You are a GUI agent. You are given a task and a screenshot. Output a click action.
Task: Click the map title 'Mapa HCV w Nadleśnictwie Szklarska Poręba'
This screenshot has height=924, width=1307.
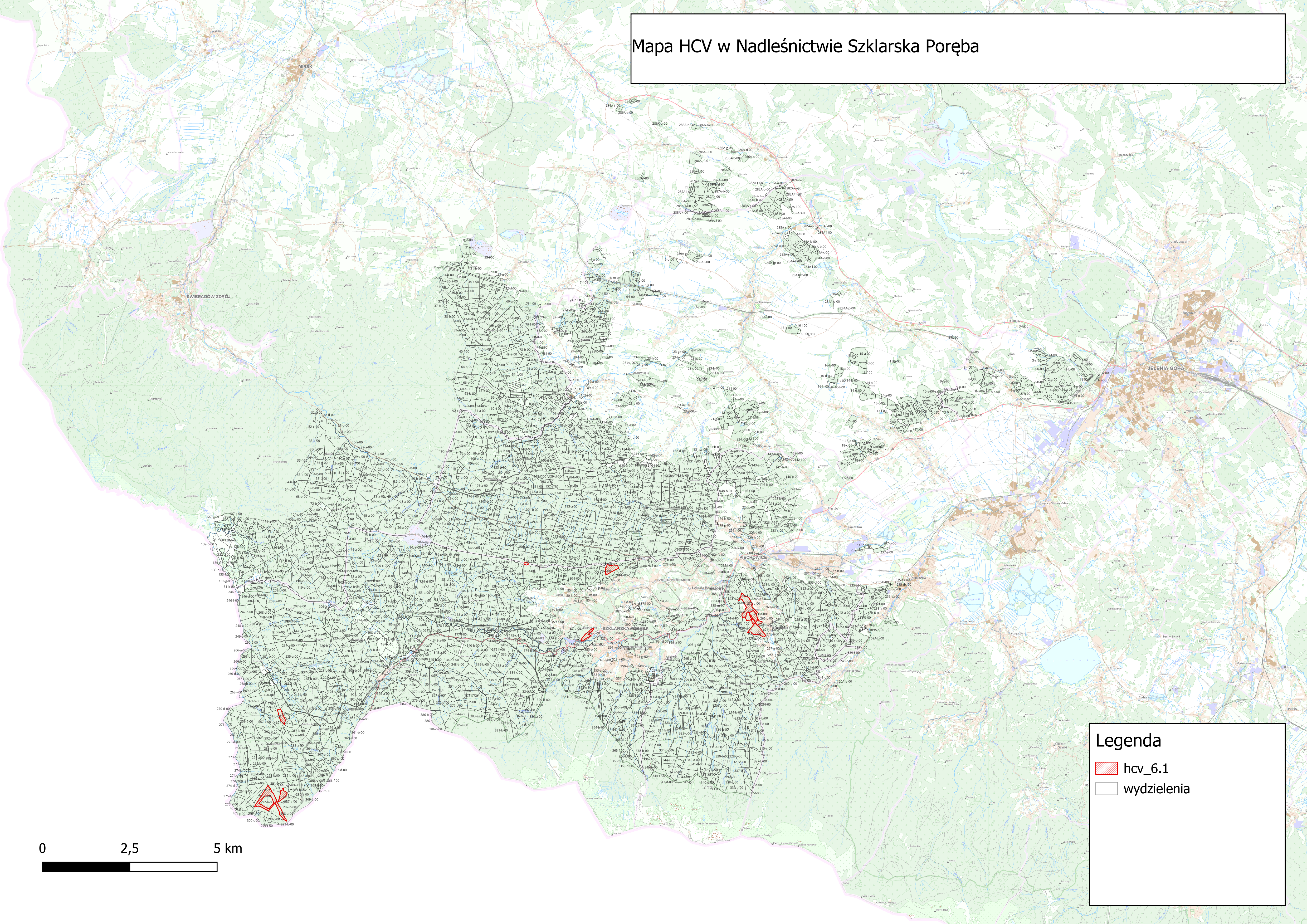(805, 46)
